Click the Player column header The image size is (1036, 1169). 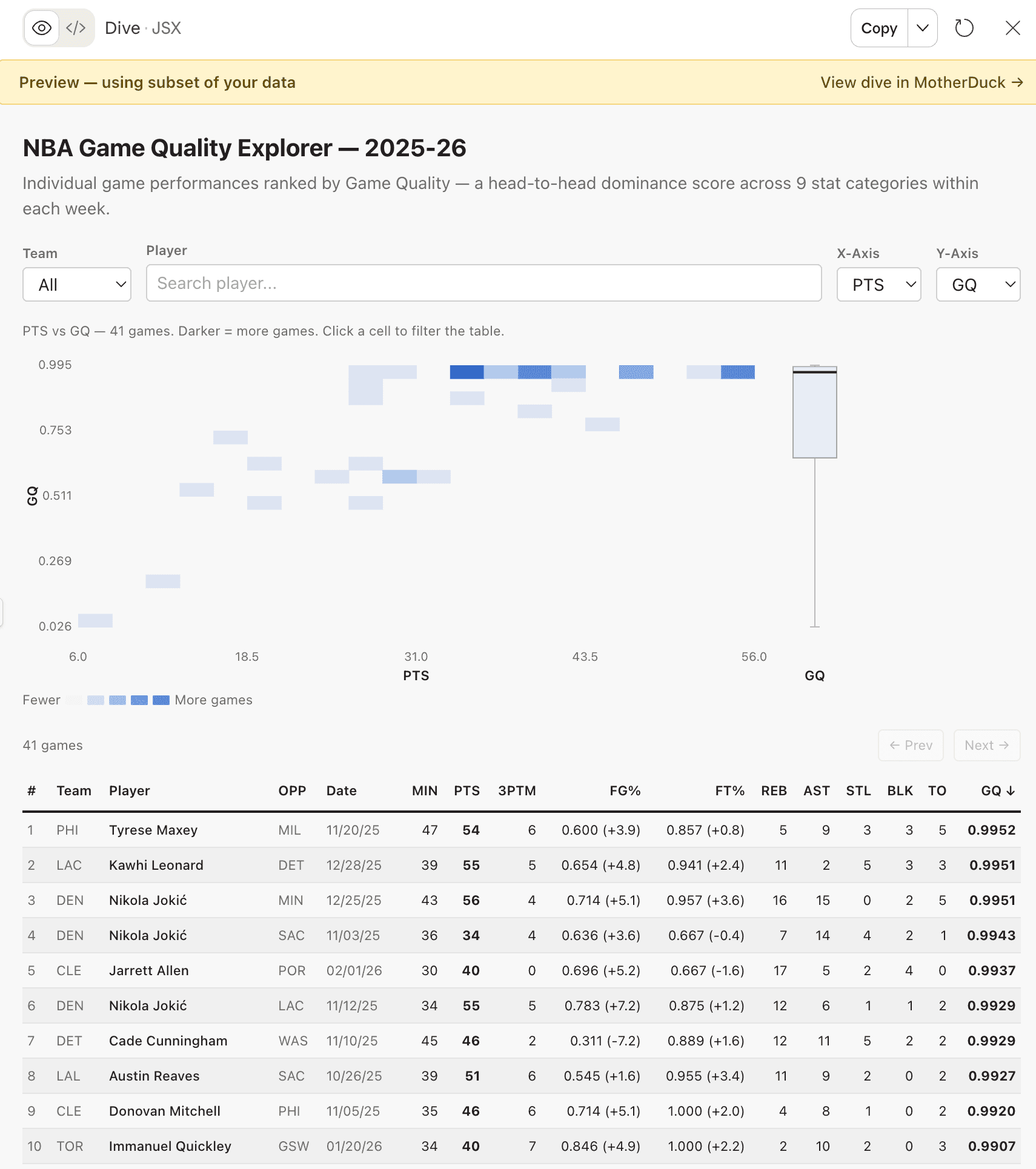click(129, 790)
